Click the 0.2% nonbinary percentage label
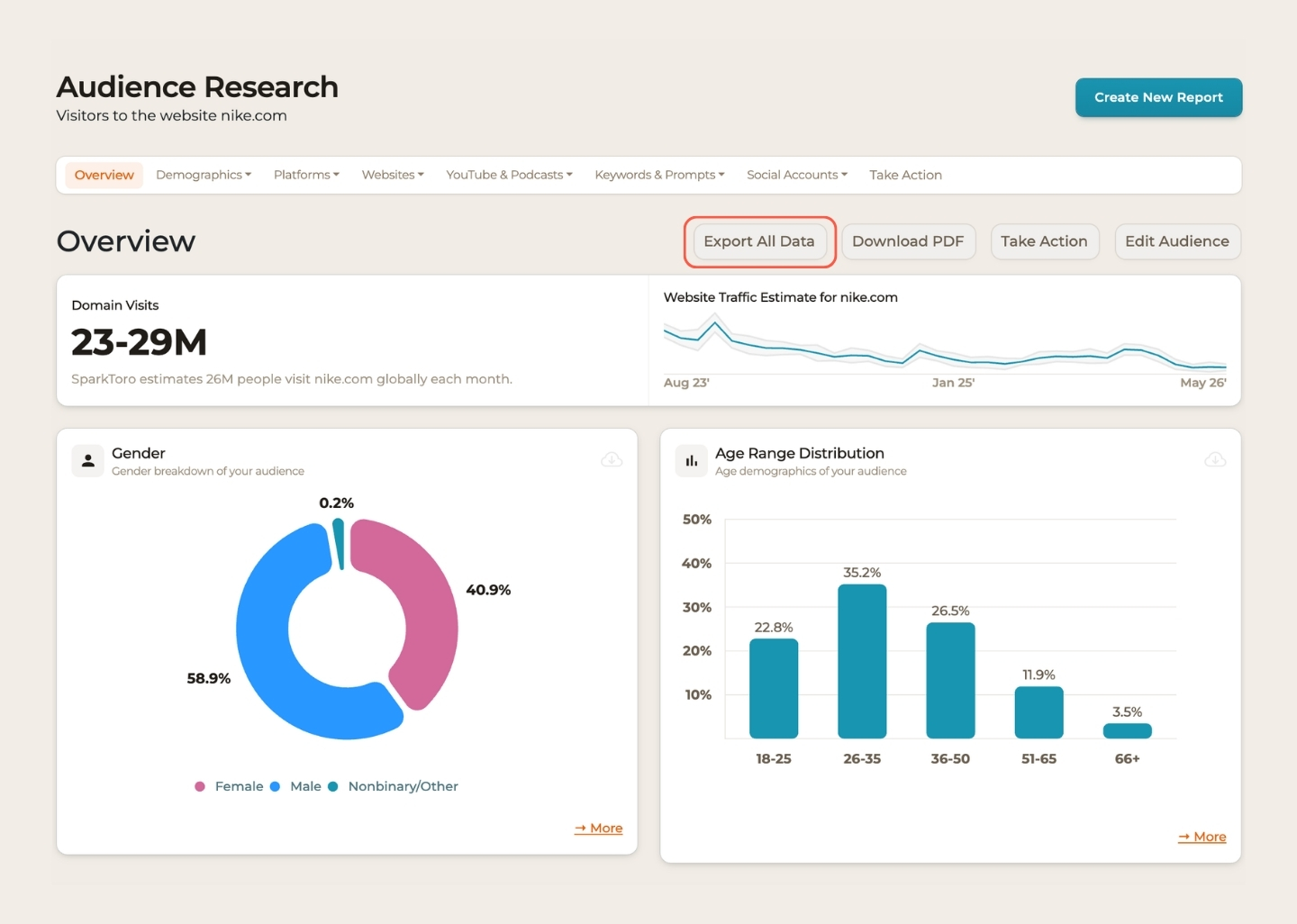 click(x=337, y=503)
